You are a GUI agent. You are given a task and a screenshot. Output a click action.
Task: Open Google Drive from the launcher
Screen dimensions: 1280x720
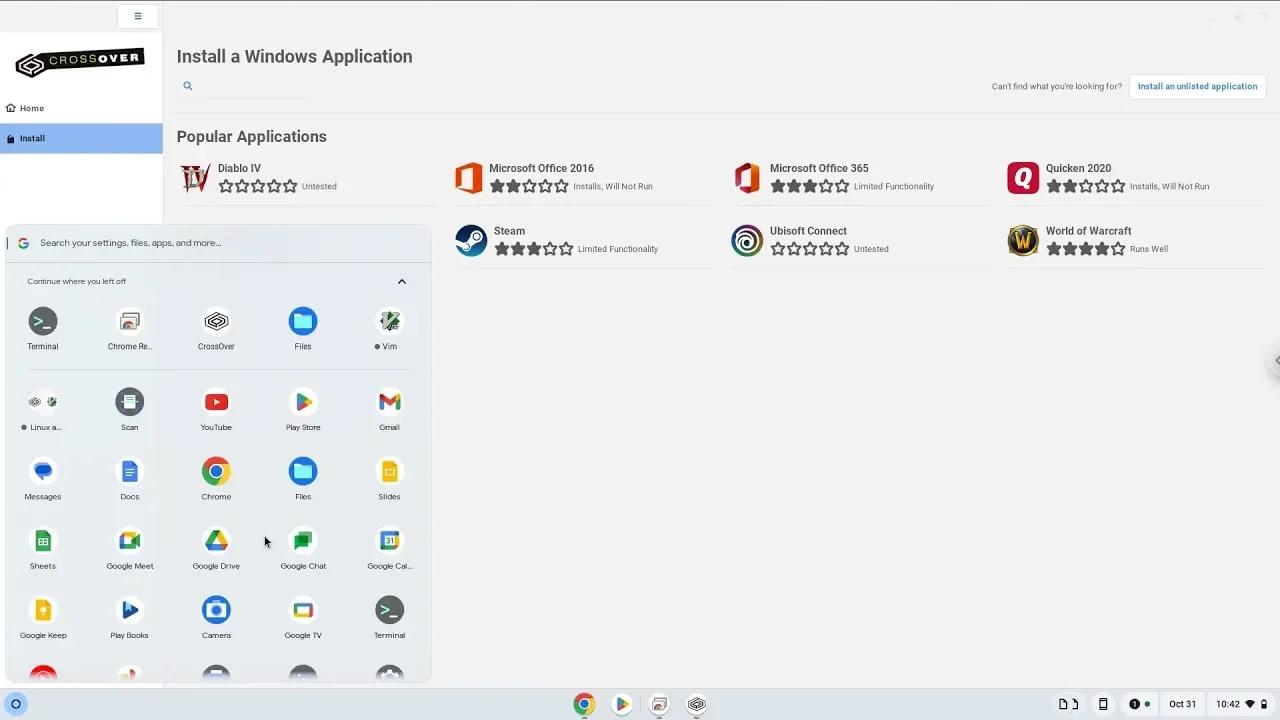coord(216,540)
